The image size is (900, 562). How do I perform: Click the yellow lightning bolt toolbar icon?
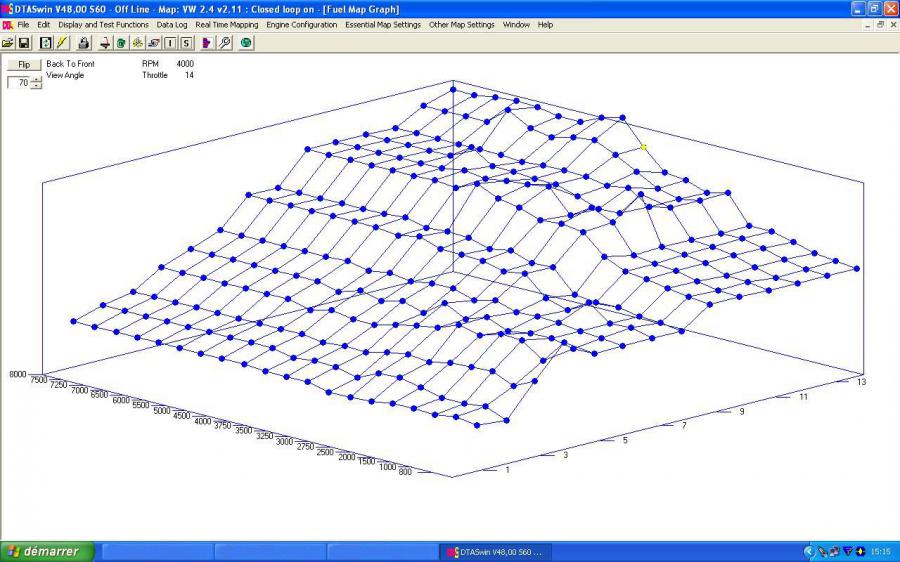[62, 43]
